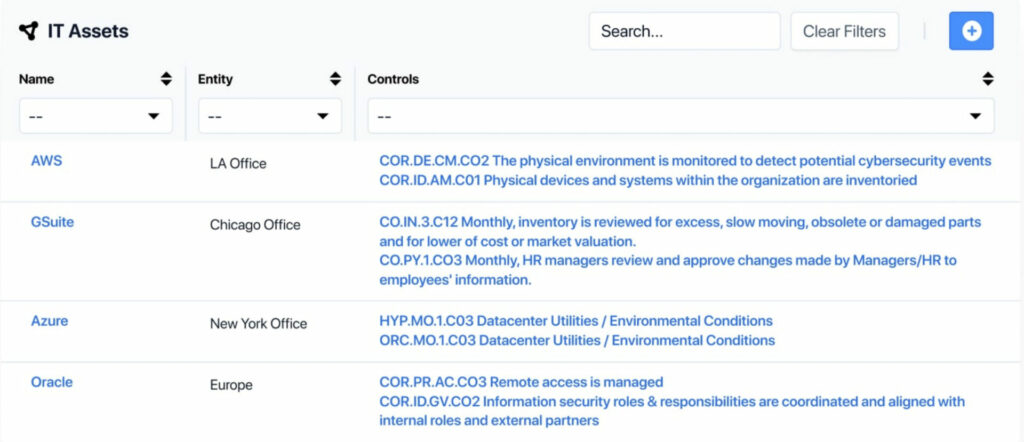Open control ORC.MO.1.C03 Datacenter Utilities
The width and height of the screenshot is (1024, 442).
coord(577,341)
